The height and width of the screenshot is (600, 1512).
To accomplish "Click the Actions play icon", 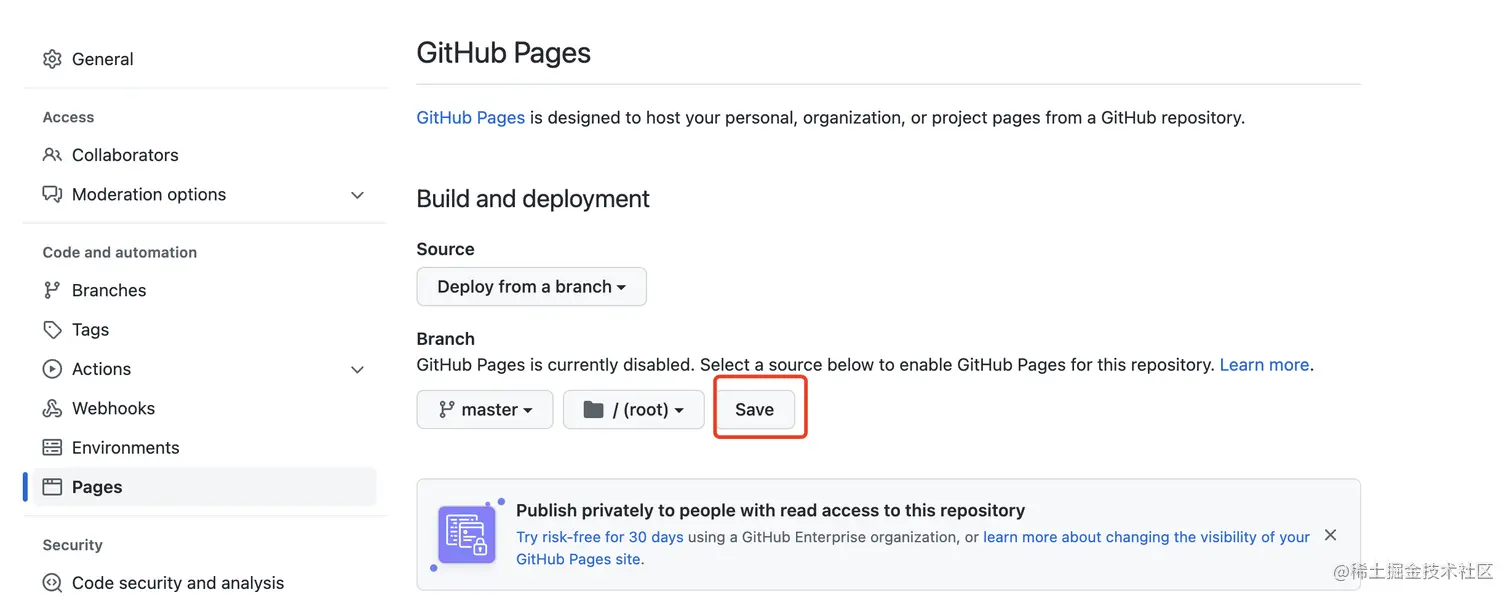I will click(52, 369).
